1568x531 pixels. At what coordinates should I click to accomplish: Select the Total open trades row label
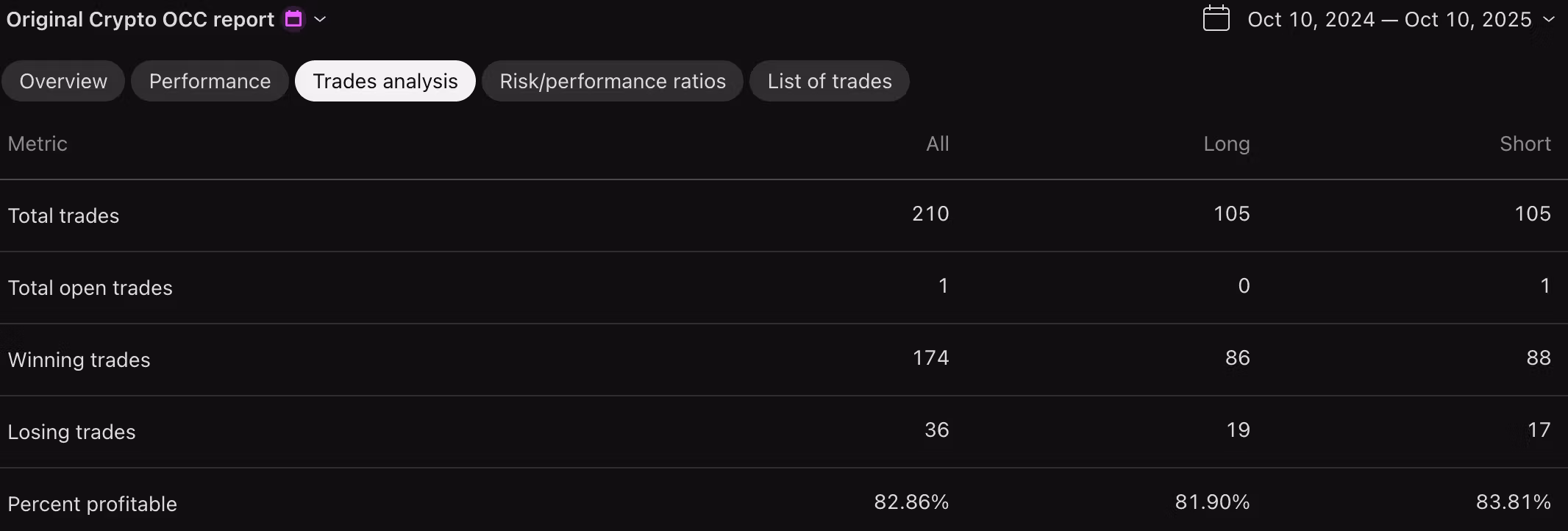tap(90, 288)
